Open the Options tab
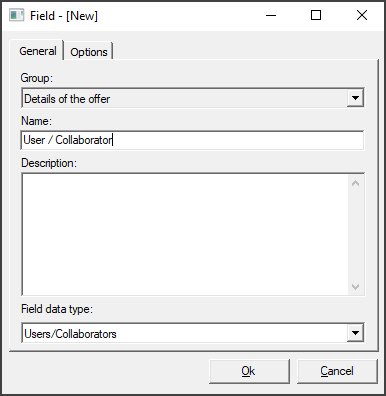 89,52
